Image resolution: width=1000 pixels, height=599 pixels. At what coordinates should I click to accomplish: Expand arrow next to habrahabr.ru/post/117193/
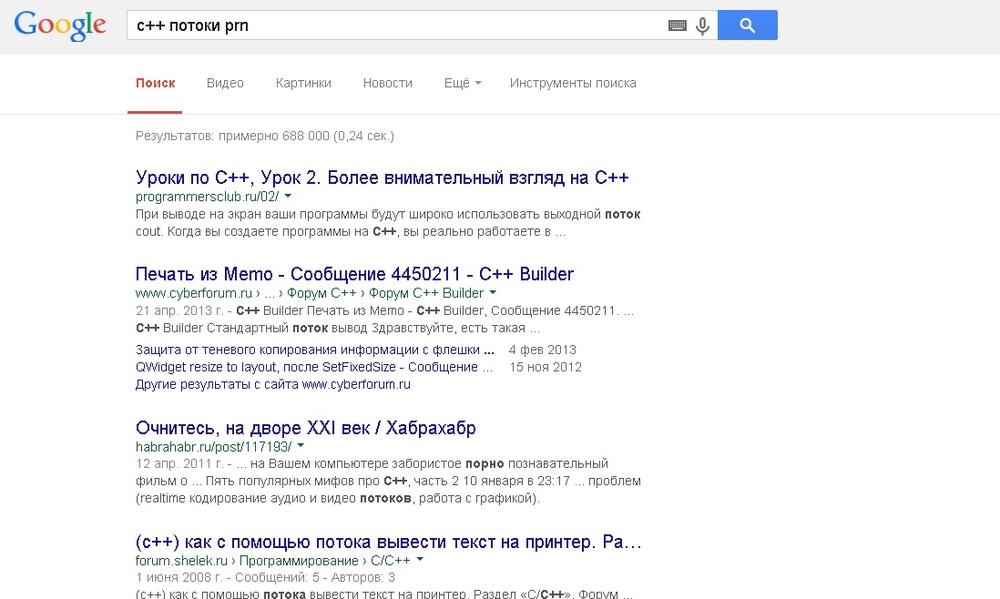[x=300, y=446]
